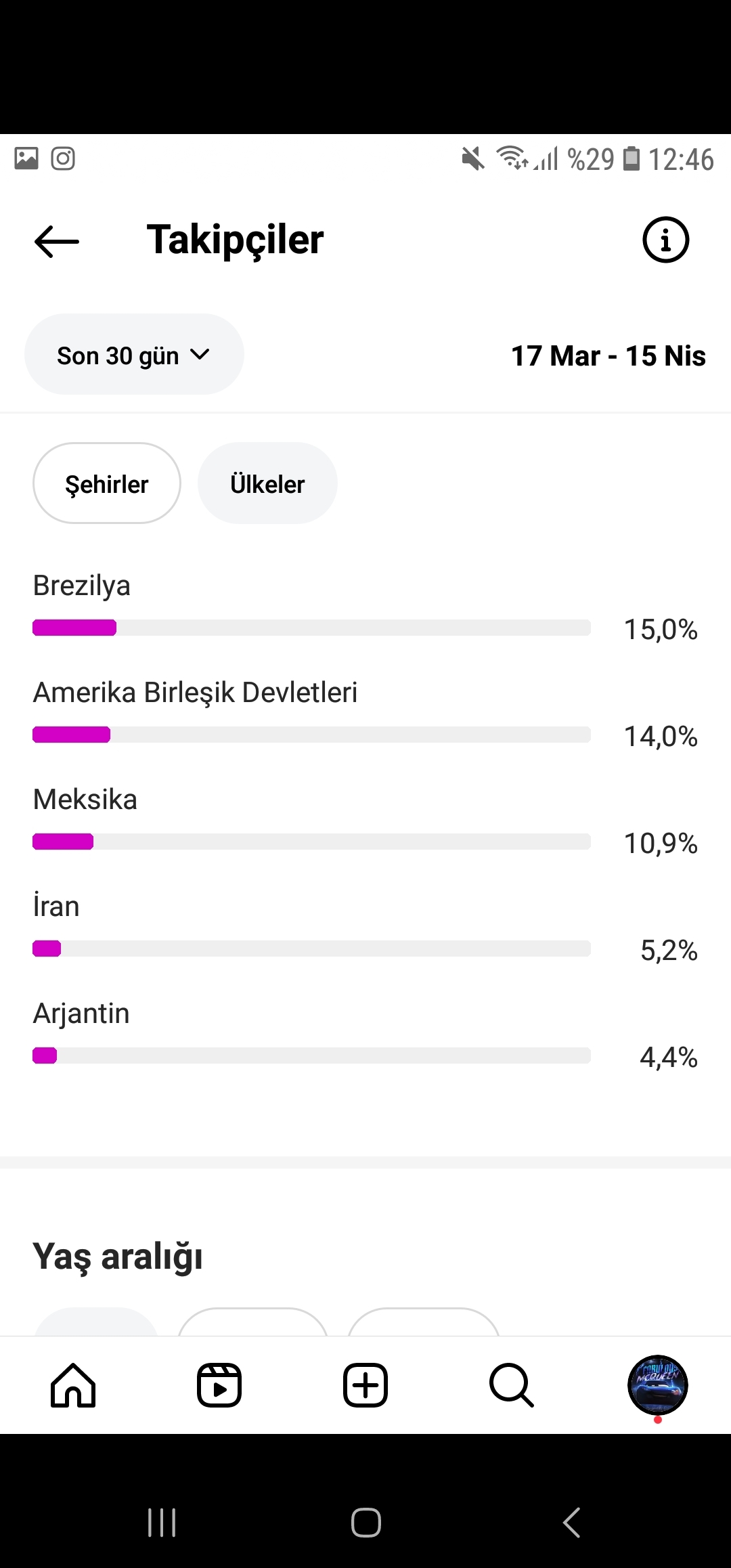Viewport: 731px width, 1568px height.
Task: Tap the back arrow beside Takipçiler
Action: pos(57,241)
